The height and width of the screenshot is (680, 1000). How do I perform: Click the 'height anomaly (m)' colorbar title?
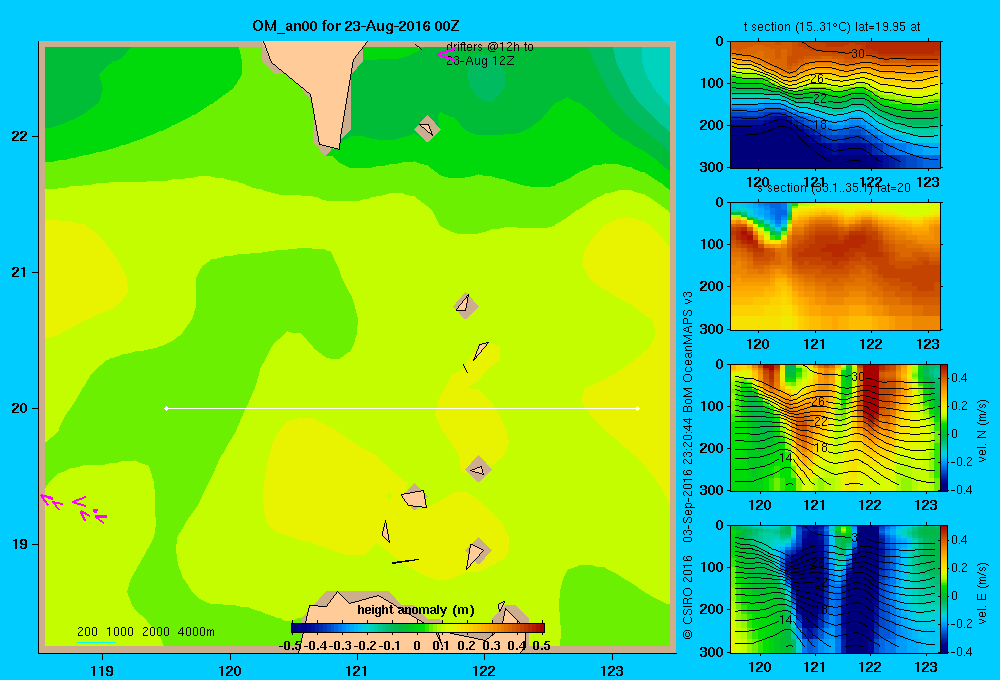tap(416, 610)
